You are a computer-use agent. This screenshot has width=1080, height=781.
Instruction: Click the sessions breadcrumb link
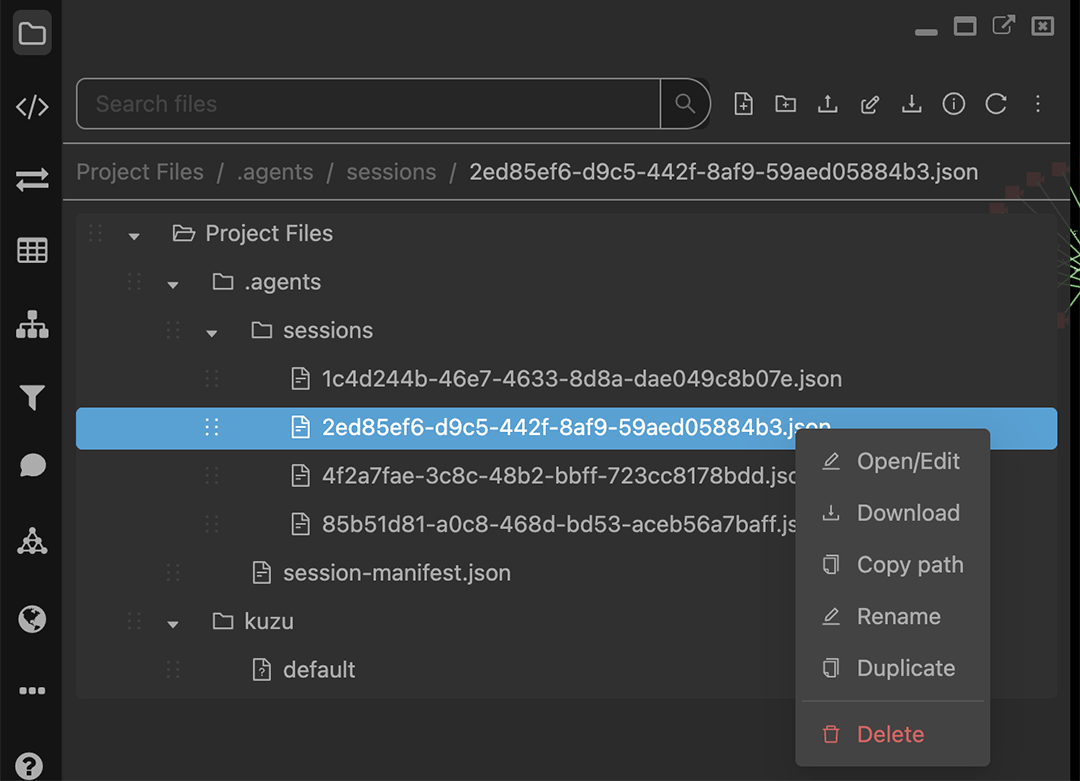pyautogui.click(x=391, y=172)
